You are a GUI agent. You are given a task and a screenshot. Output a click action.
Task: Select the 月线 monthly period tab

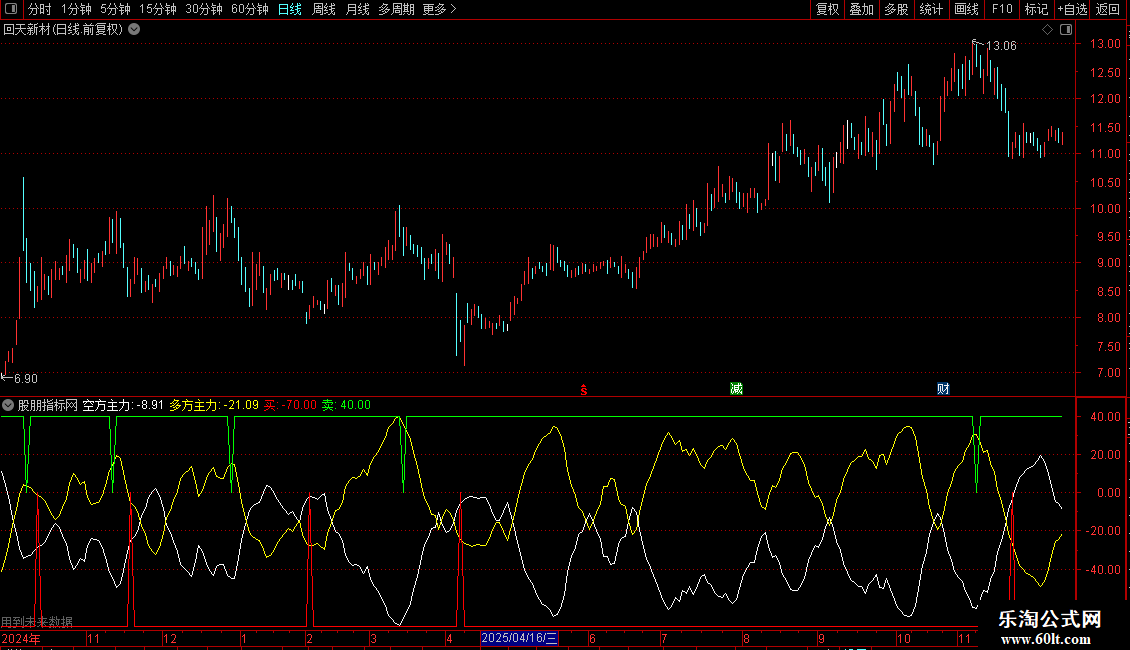click(357, 9)
